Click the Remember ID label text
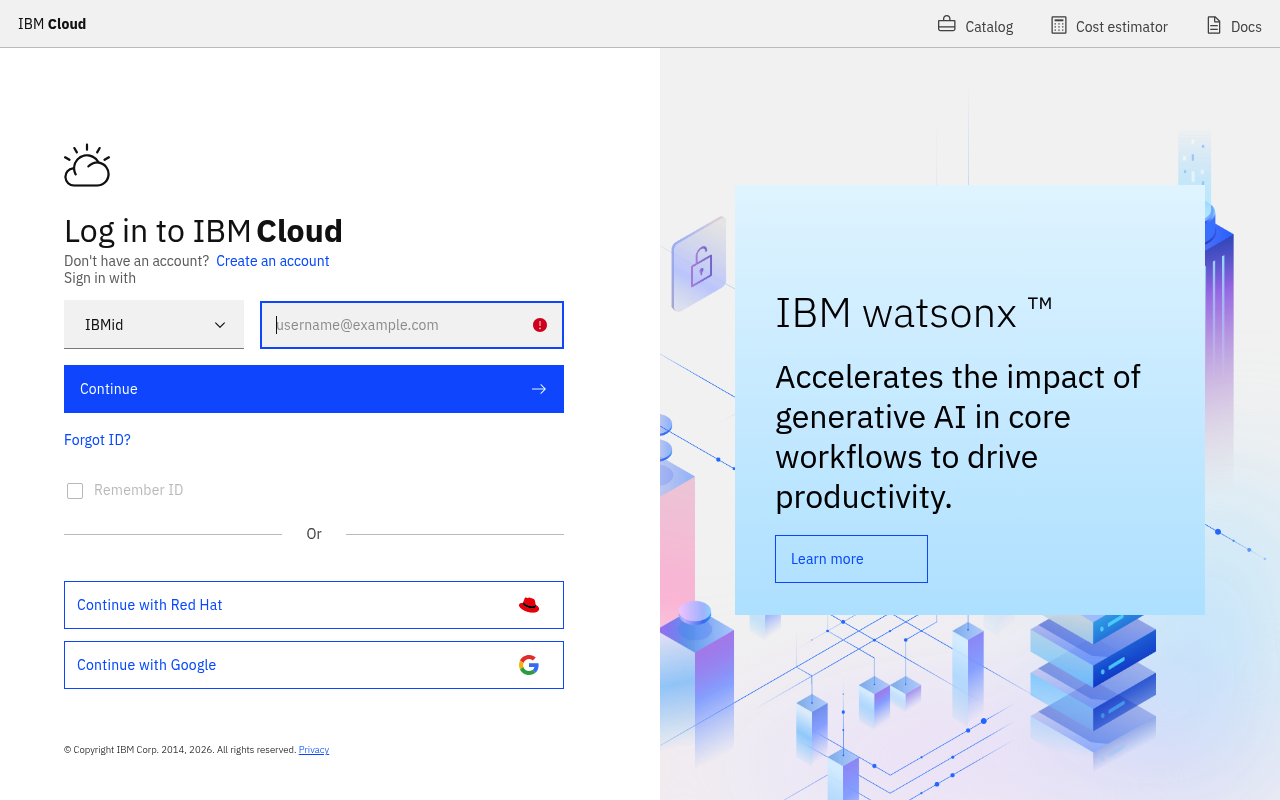The height and width of the screenshot is (800, 1280). click(x=139, y=490)
